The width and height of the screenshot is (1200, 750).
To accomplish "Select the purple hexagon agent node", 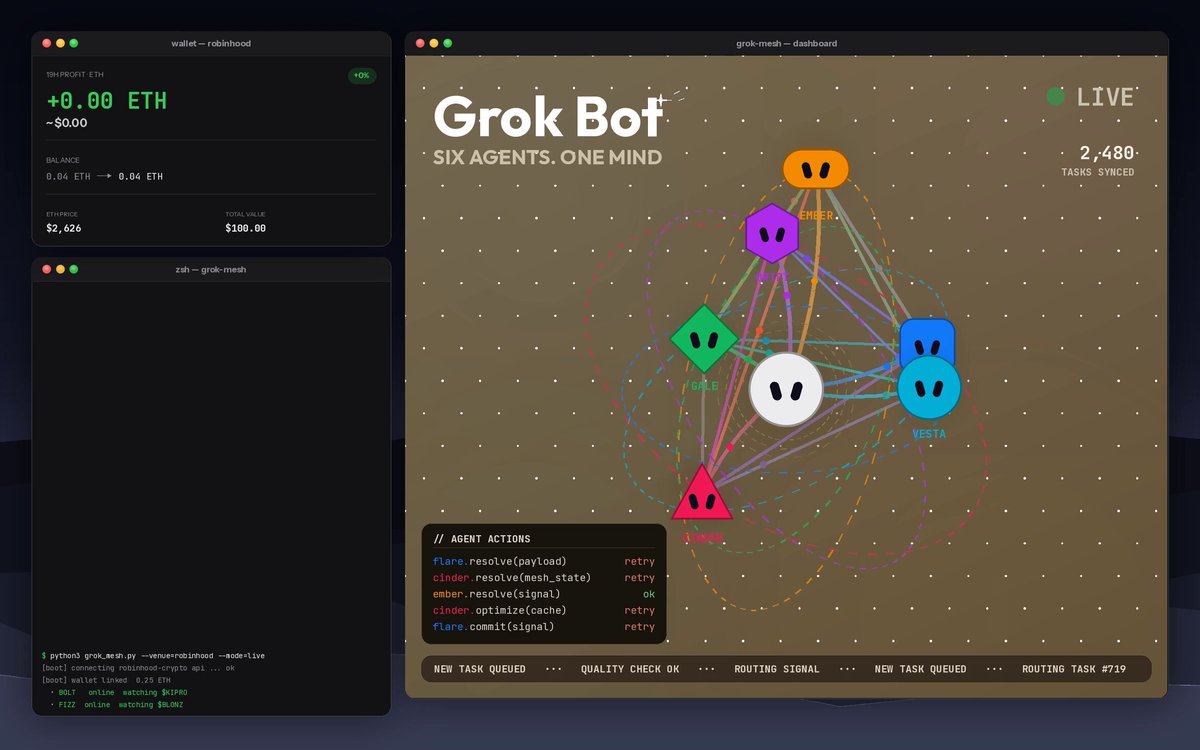I will pos(772,234).
